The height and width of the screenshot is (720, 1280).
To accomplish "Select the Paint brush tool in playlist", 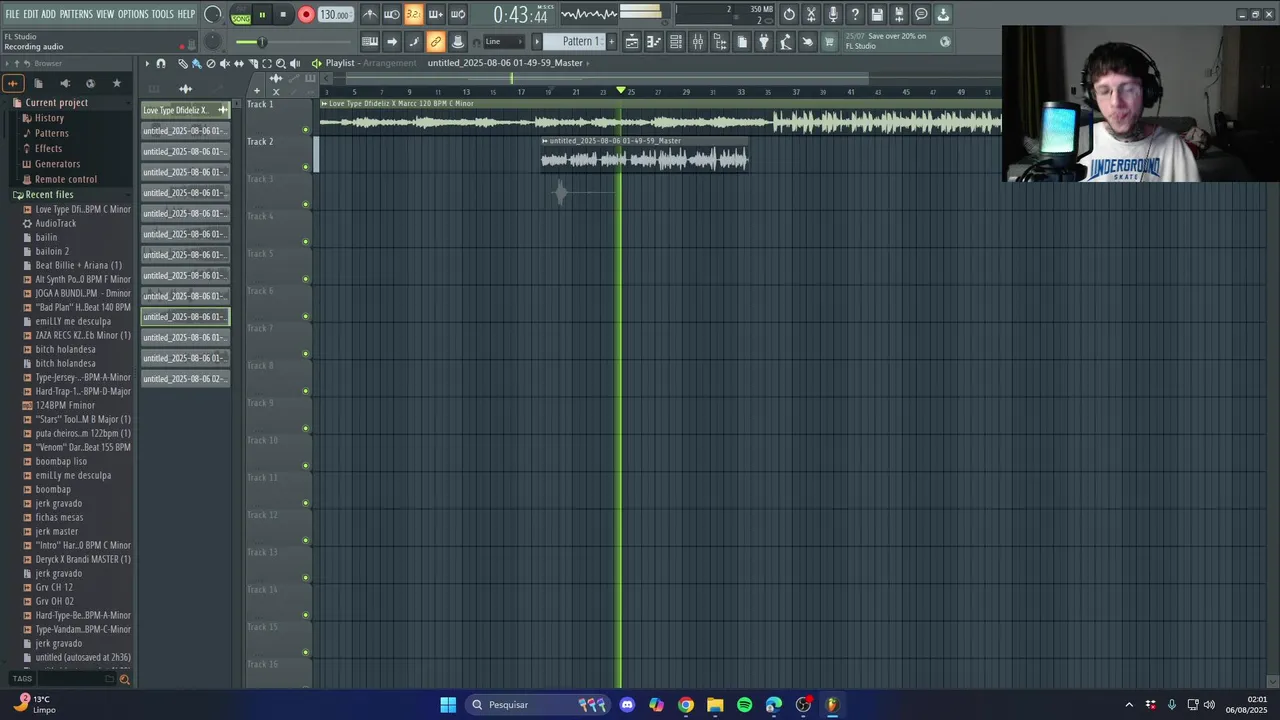I will point(196,63).
